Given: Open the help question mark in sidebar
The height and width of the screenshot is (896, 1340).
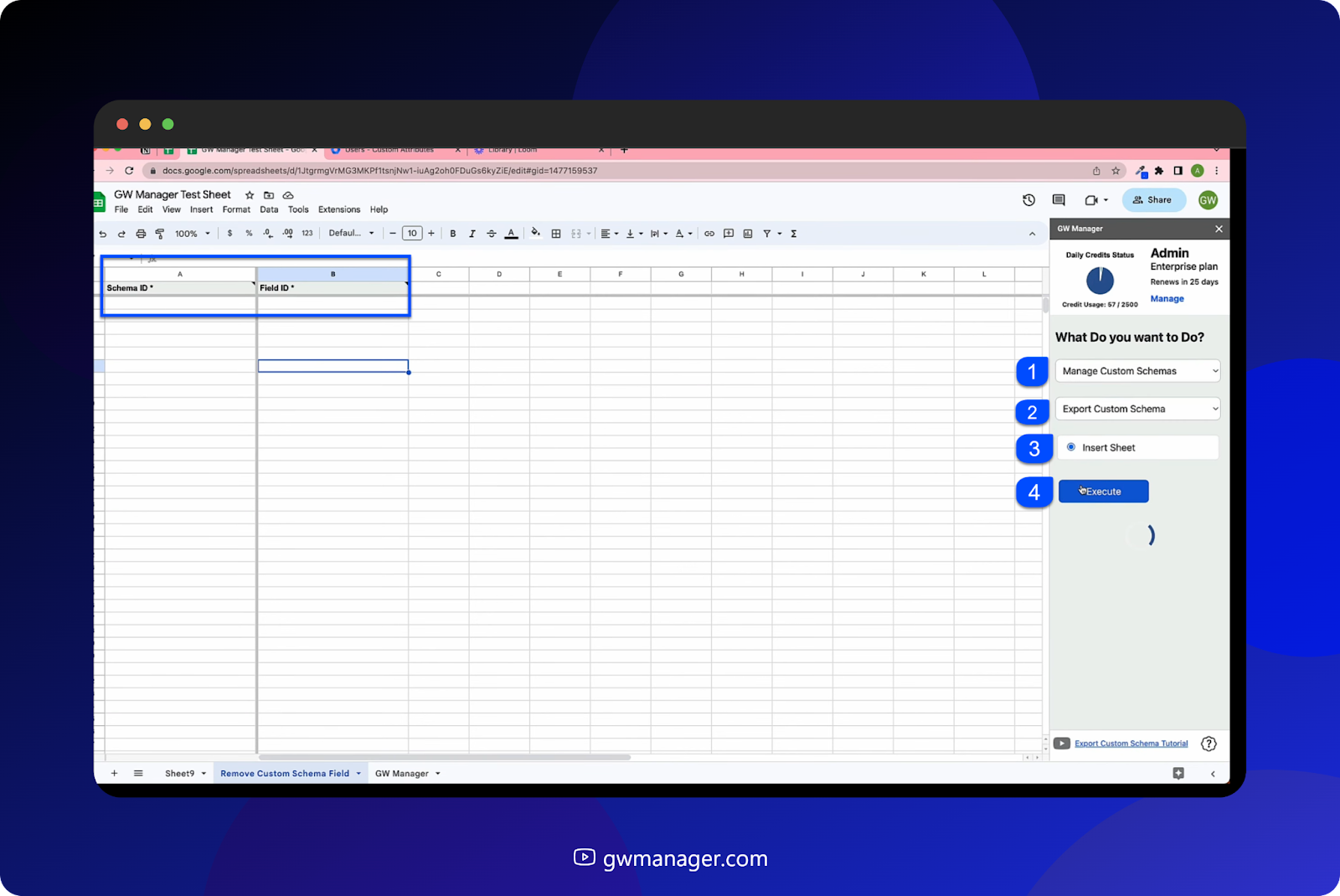Looking at the screenshot, I should coord(1209,744).
